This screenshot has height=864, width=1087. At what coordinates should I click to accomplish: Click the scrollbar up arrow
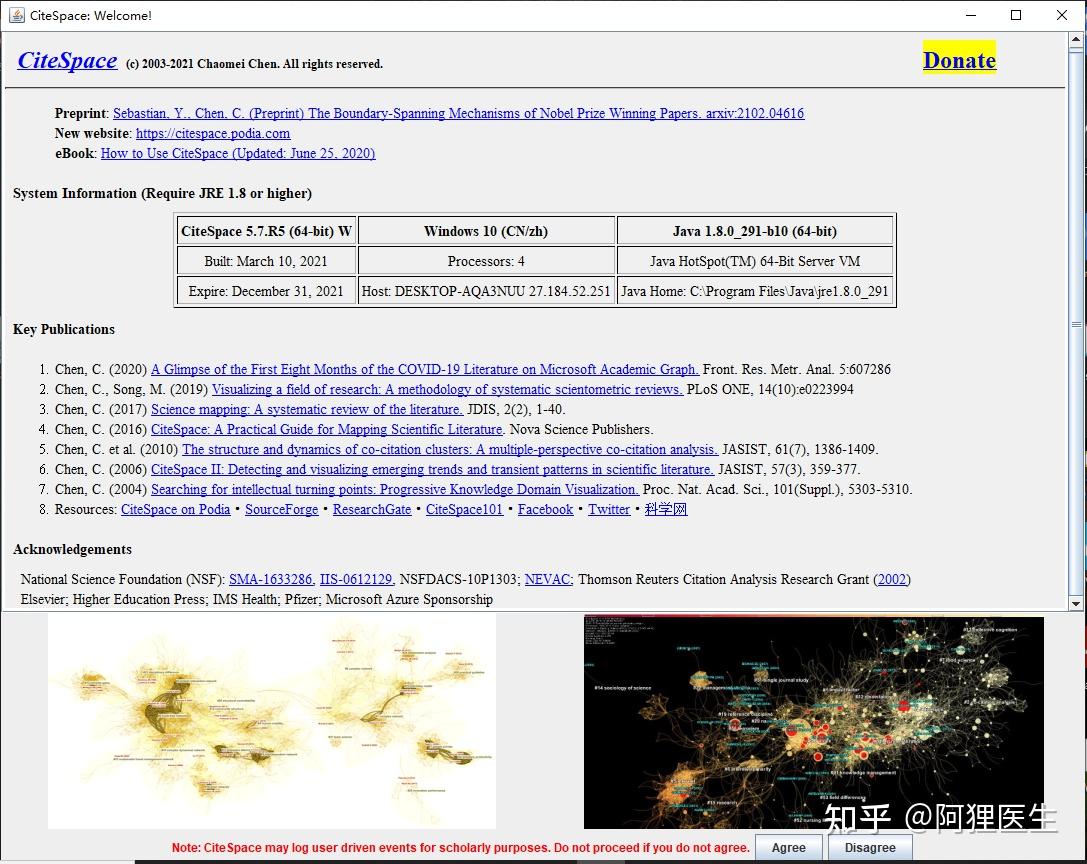(x=1076, y=39)
